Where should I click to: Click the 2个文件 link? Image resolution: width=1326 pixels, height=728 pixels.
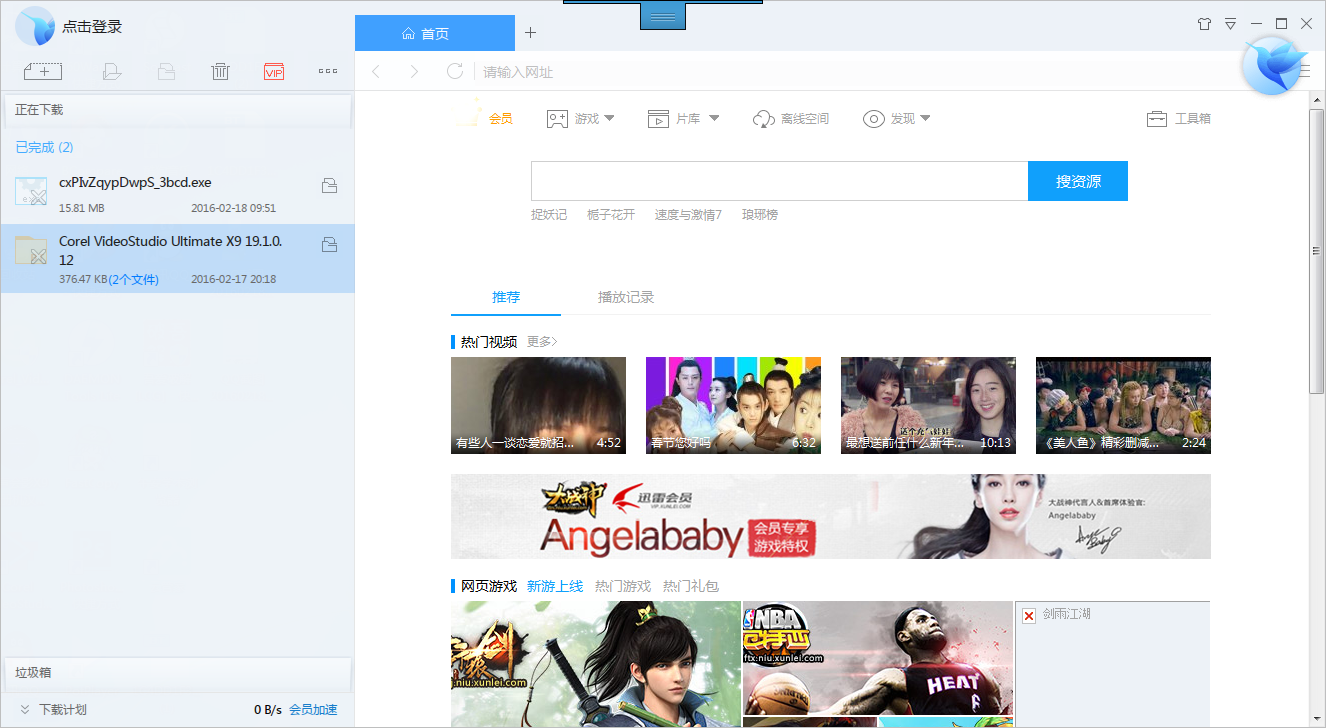tap(134, 280)
